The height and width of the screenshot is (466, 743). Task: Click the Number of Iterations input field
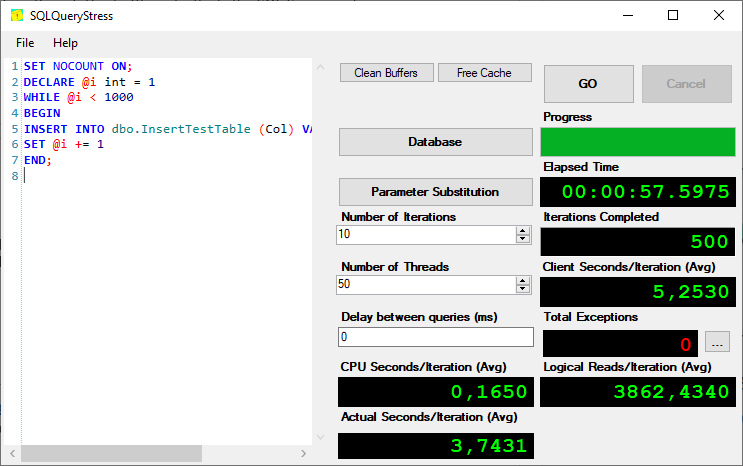coord(425,235)
